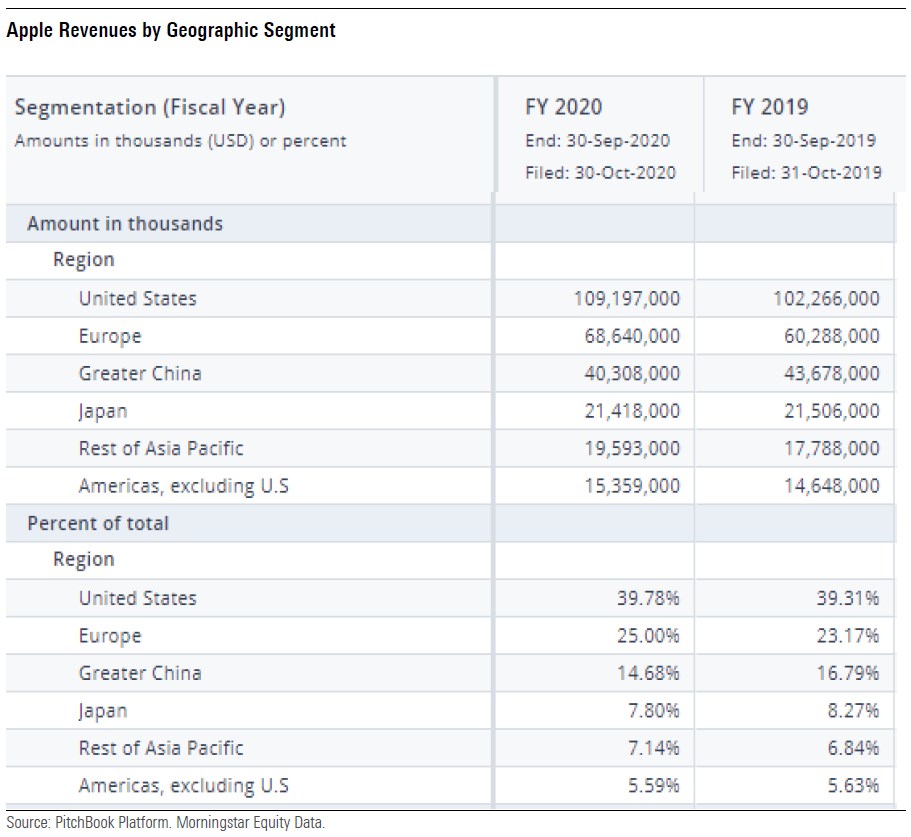Click the 5.59% Americas percentage cell
The image size is (911, 837).
pos(653,786)
